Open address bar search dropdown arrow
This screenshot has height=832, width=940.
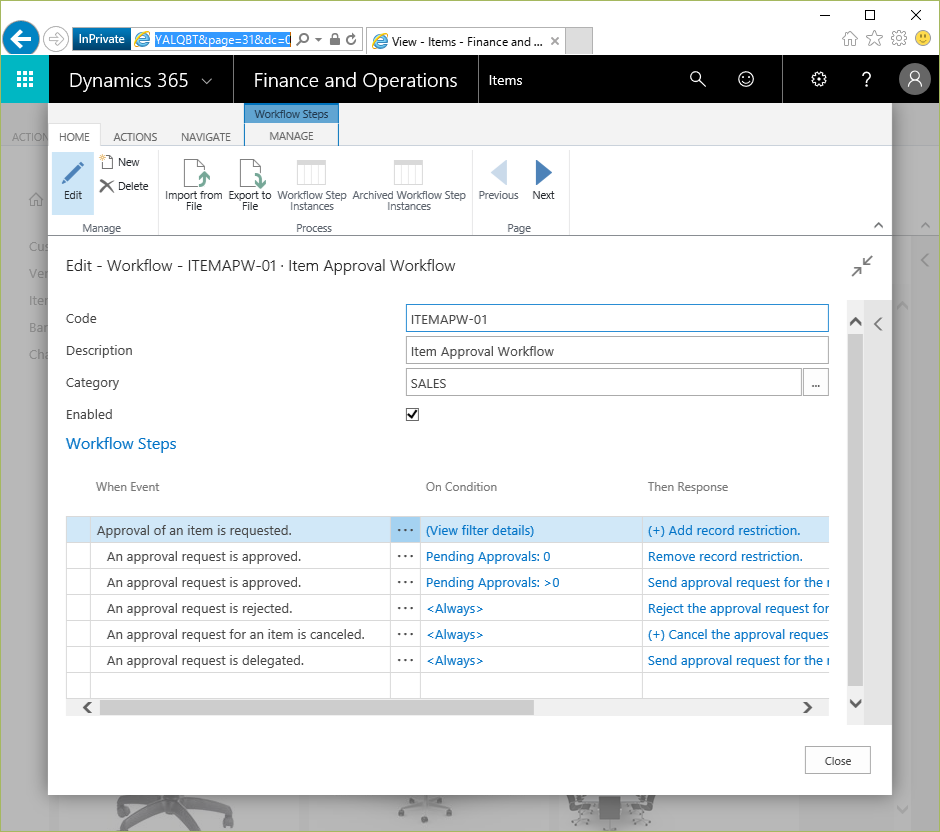click(318, 40)
